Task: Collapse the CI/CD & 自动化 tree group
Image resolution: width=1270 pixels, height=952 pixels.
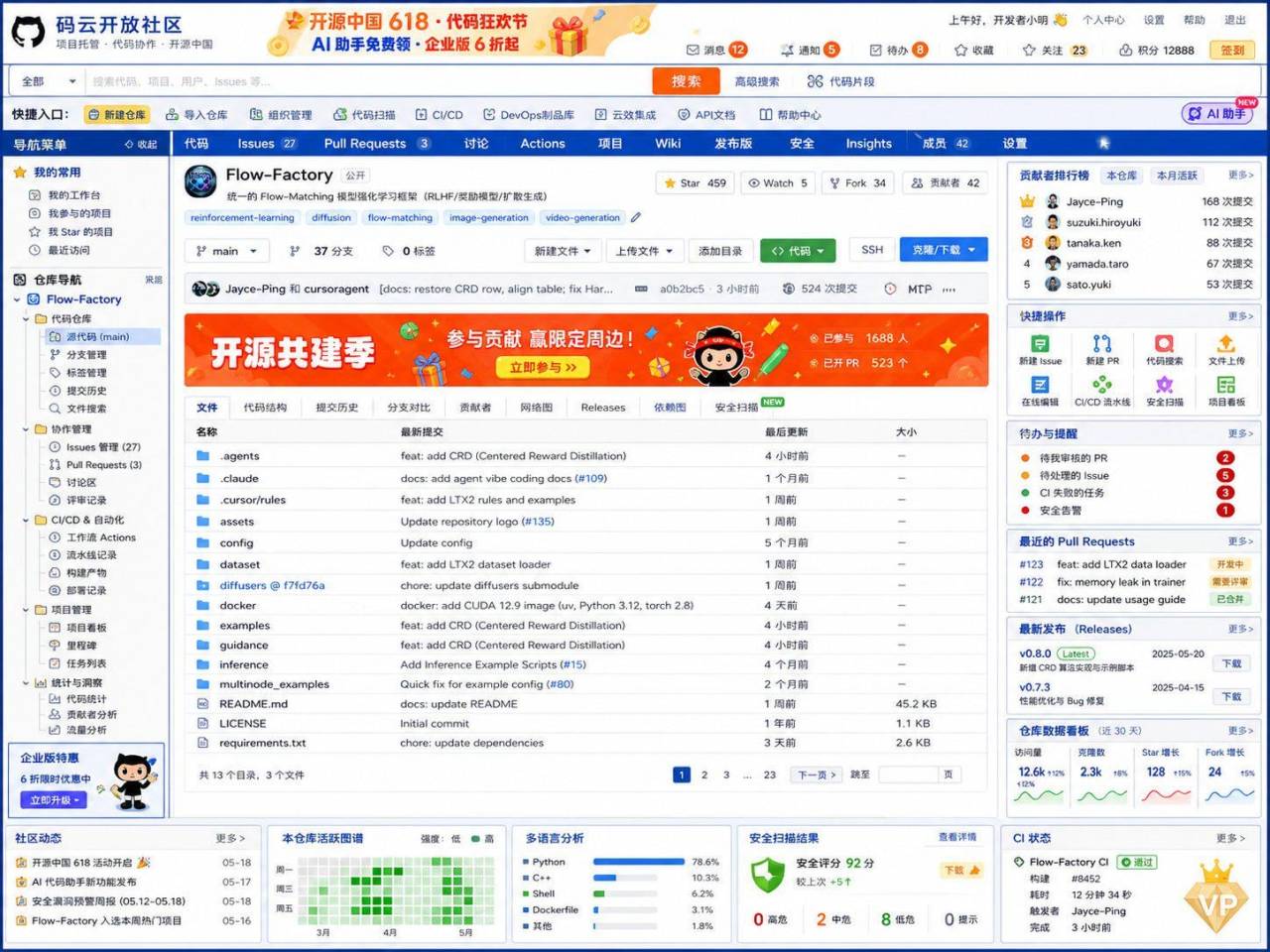Action: tap(26, 520)
